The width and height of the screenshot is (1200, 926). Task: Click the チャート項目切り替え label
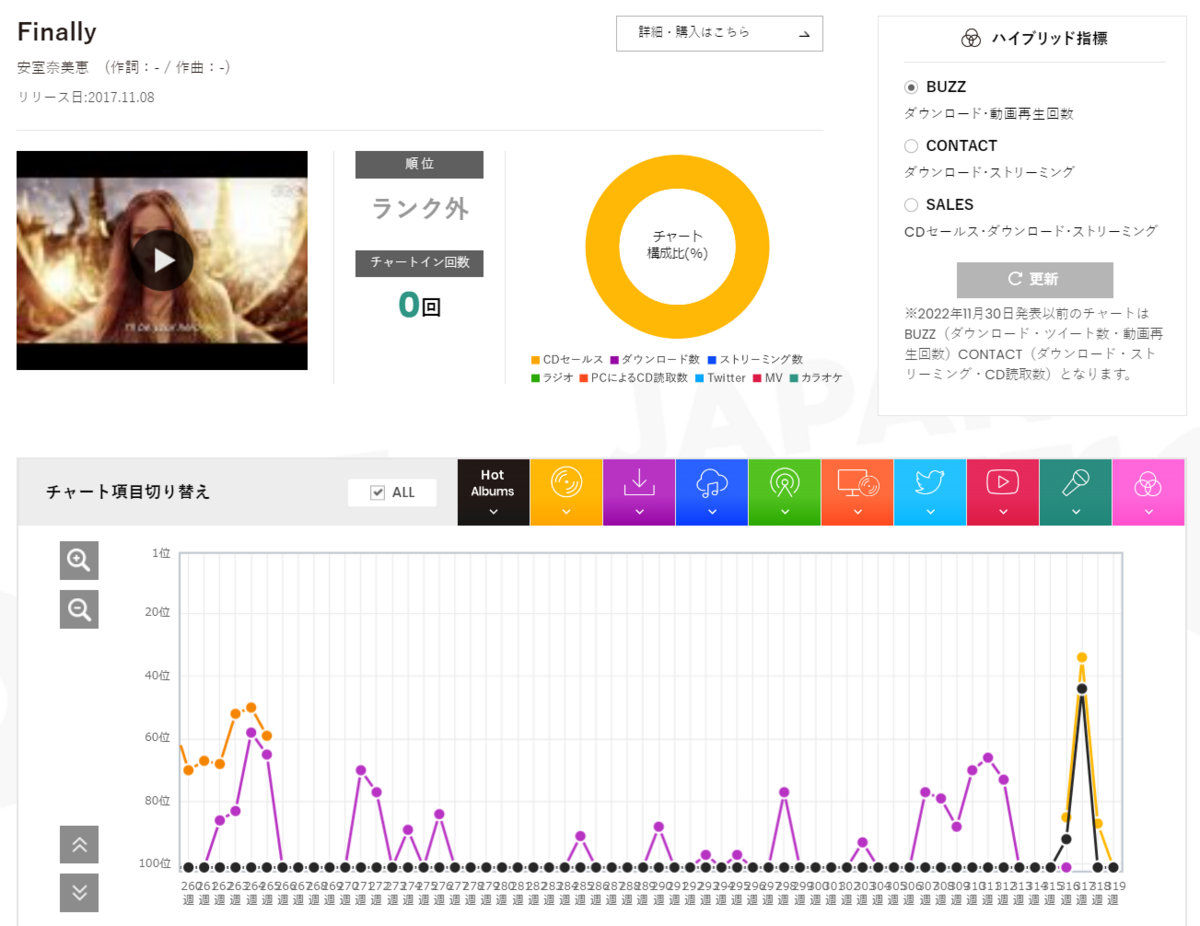tap(128, 492)
